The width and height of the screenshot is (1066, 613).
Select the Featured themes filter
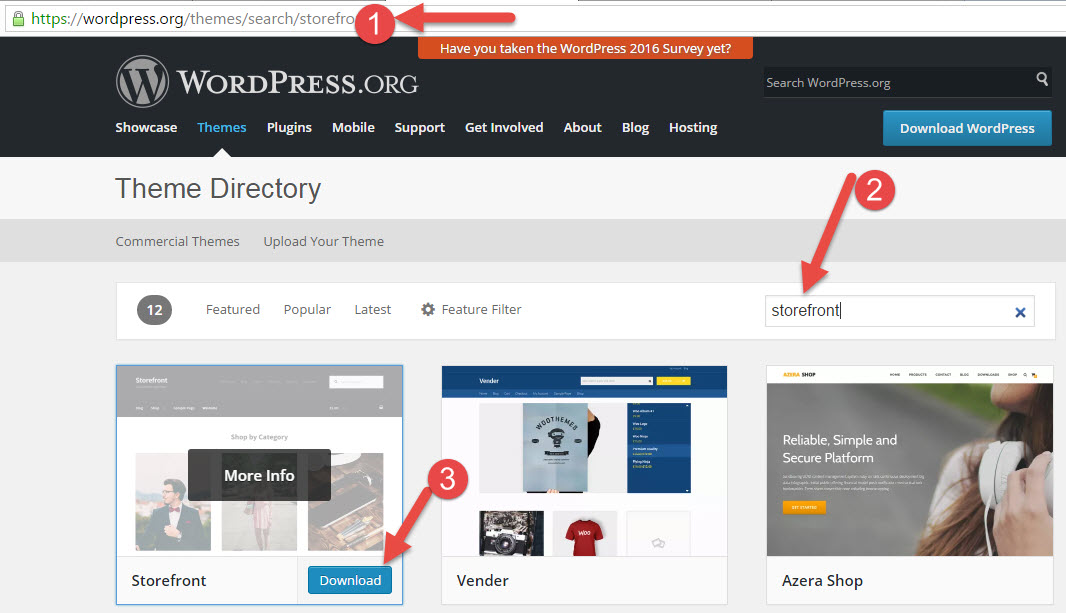232,309
